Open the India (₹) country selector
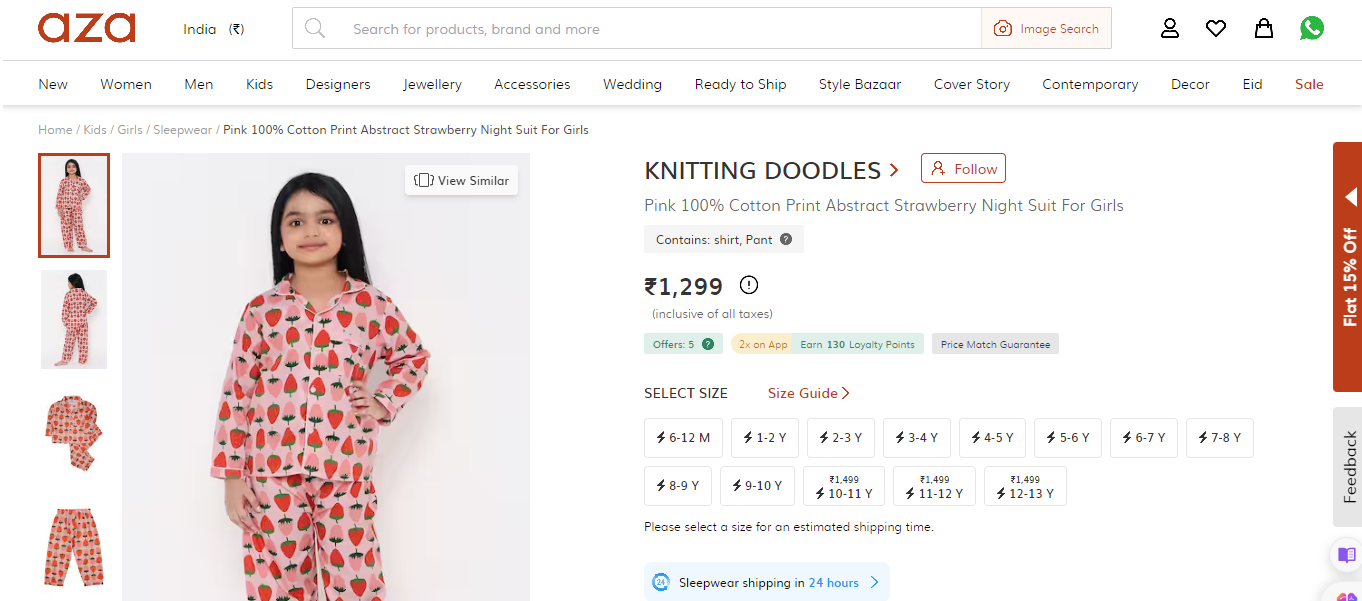Screen dimensions: 1362x601 pos(213,29)
